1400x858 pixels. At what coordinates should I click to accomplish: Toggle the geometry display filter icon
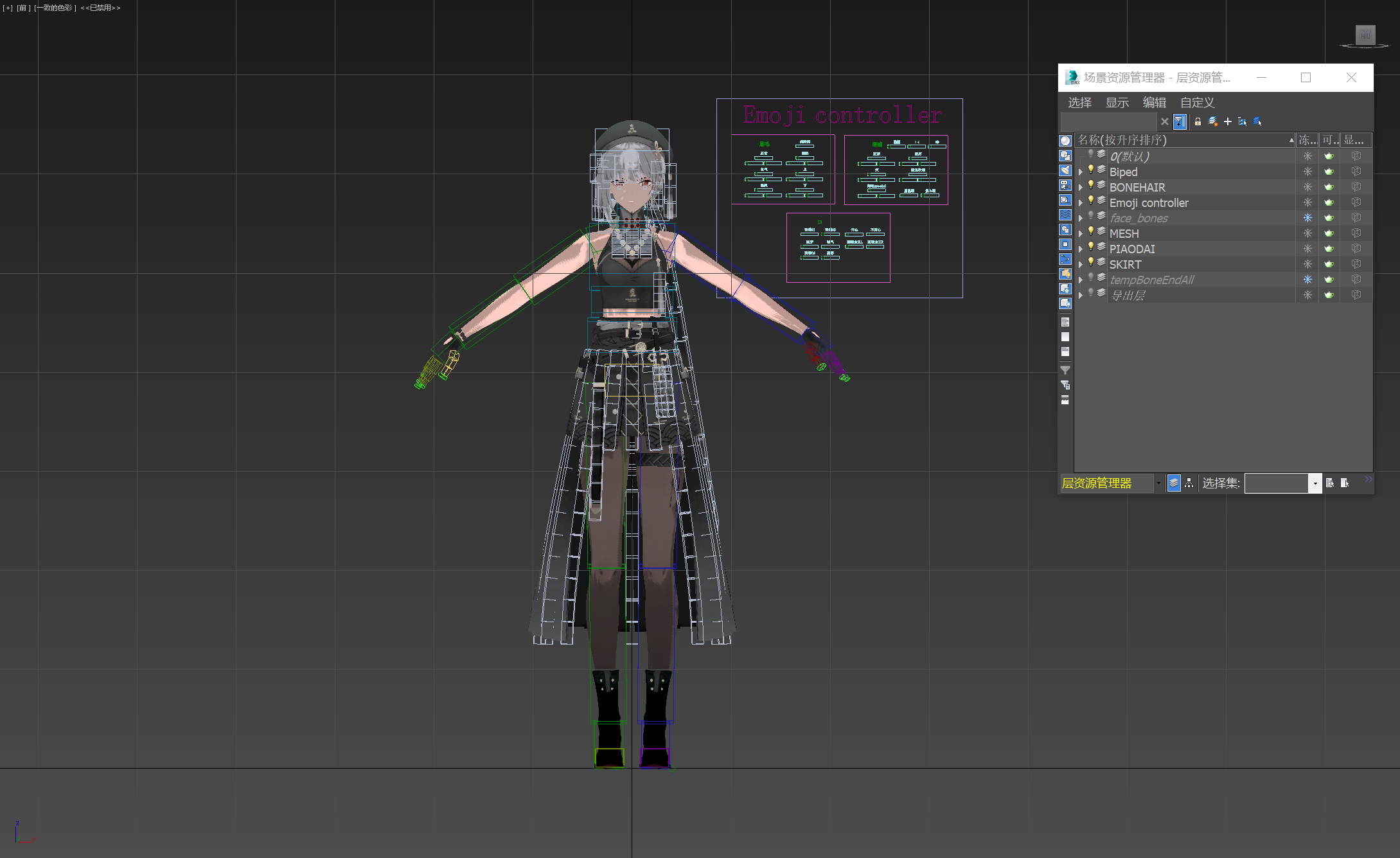(x=1065, y=141)
